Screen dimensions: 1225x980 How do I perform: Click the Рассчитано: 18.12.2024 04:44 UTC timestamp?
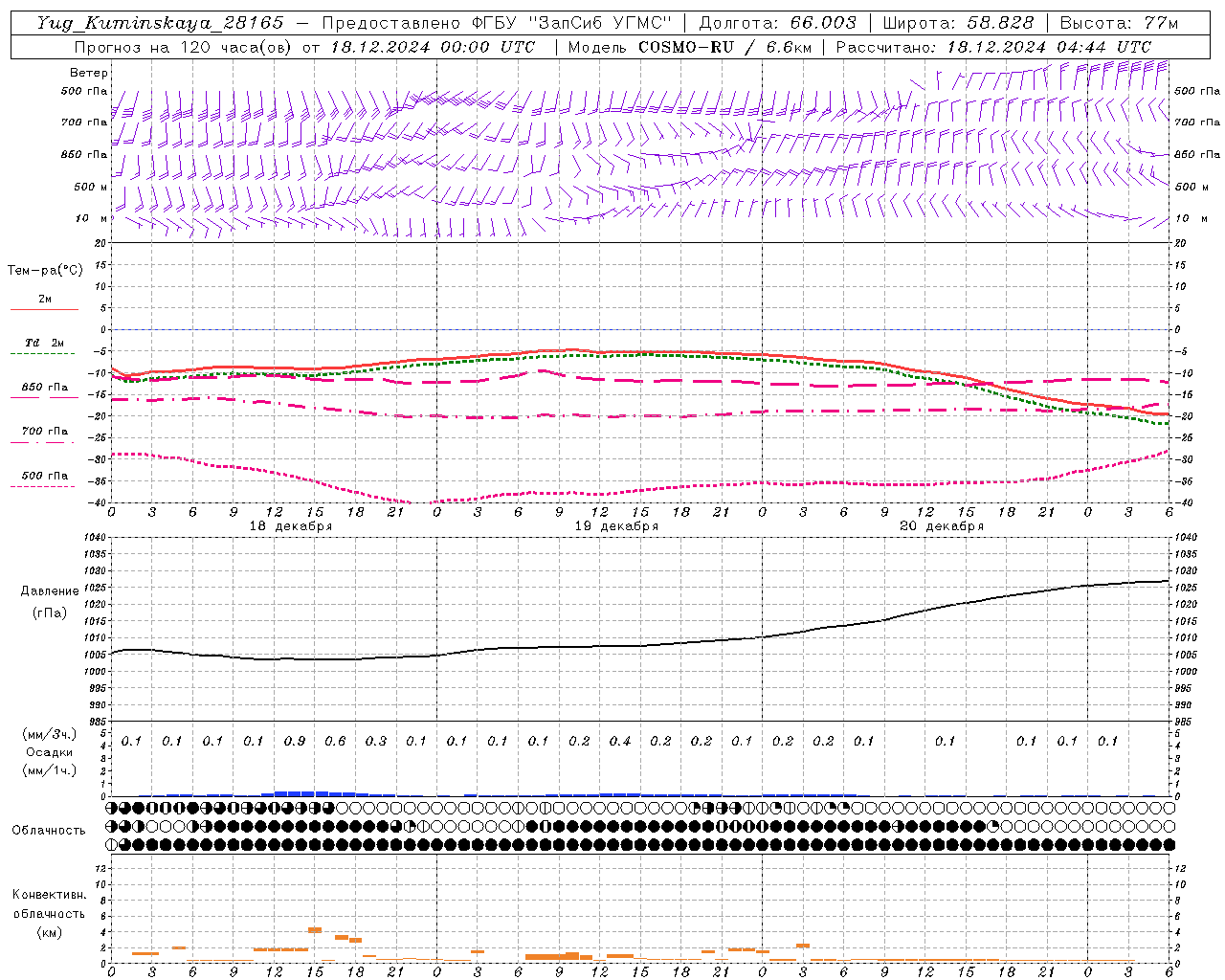tap(993, 47)
